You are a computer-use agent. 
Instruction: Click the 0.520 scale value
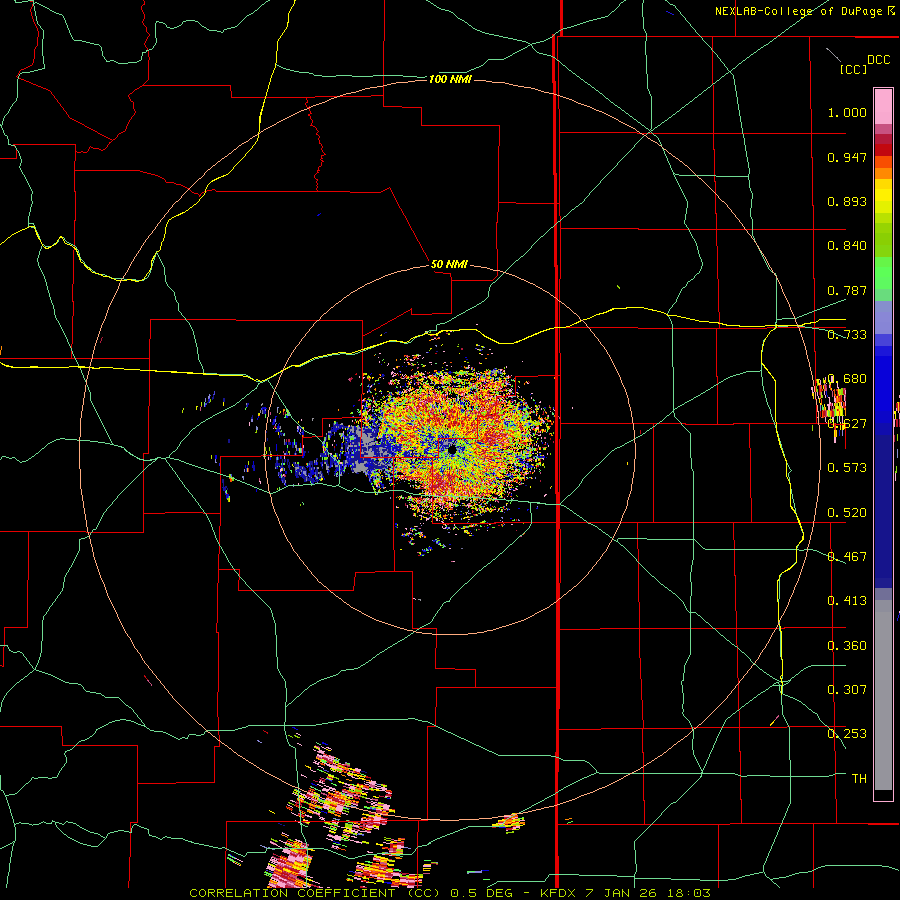[x=847, y=513]
